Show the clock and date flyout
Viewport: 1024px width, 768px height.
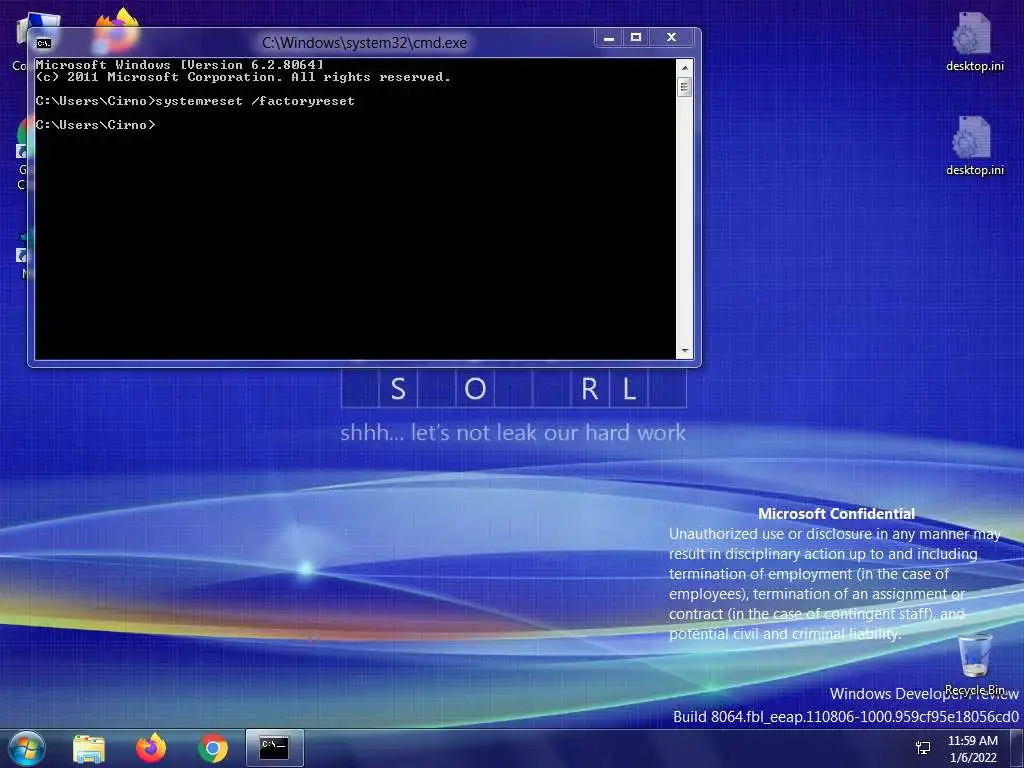tap(973, 749)
